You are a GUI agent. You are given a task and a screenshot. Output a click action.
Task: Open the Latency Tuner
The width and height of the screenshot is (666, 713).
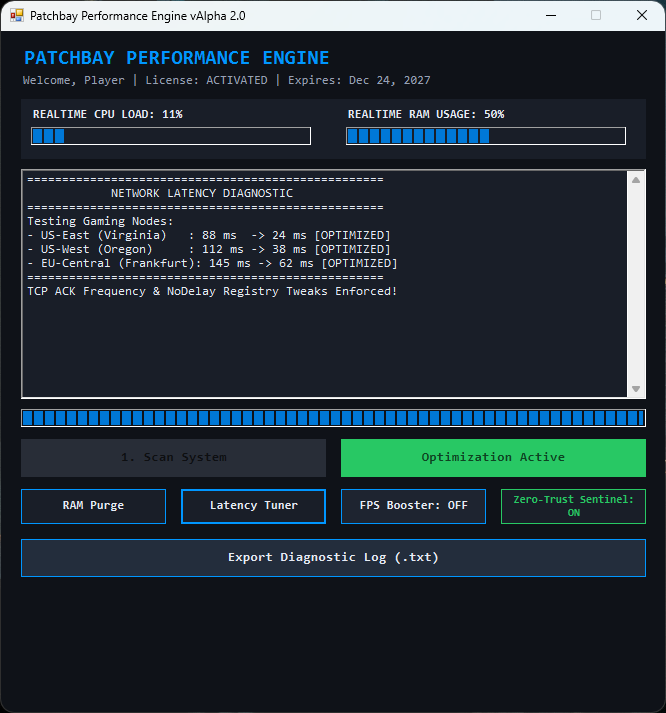click(253, 506)
